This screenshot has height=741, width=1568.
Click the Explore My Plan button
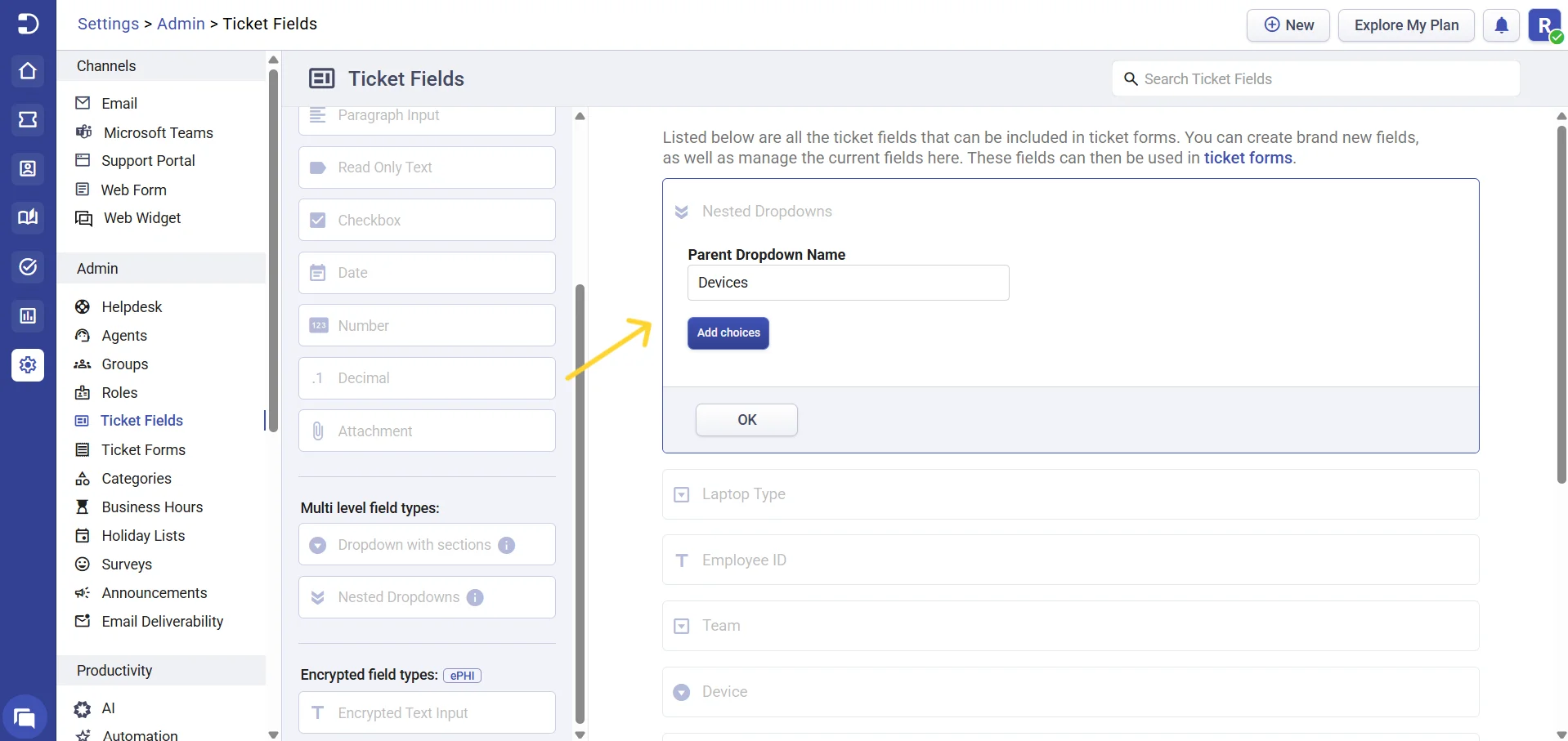[1406, 25]
